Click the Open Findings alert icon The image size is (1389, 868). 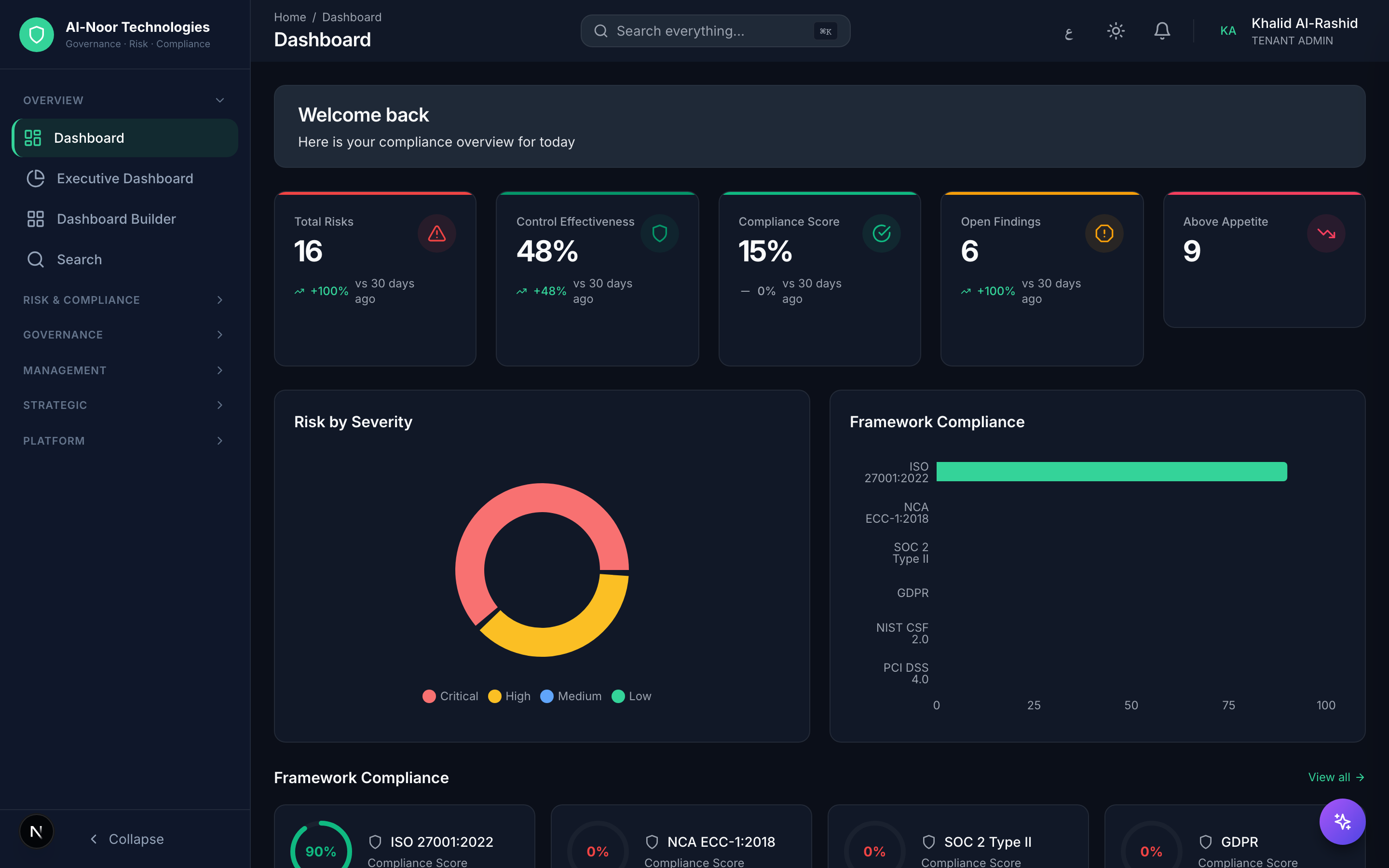(1104, 234)
